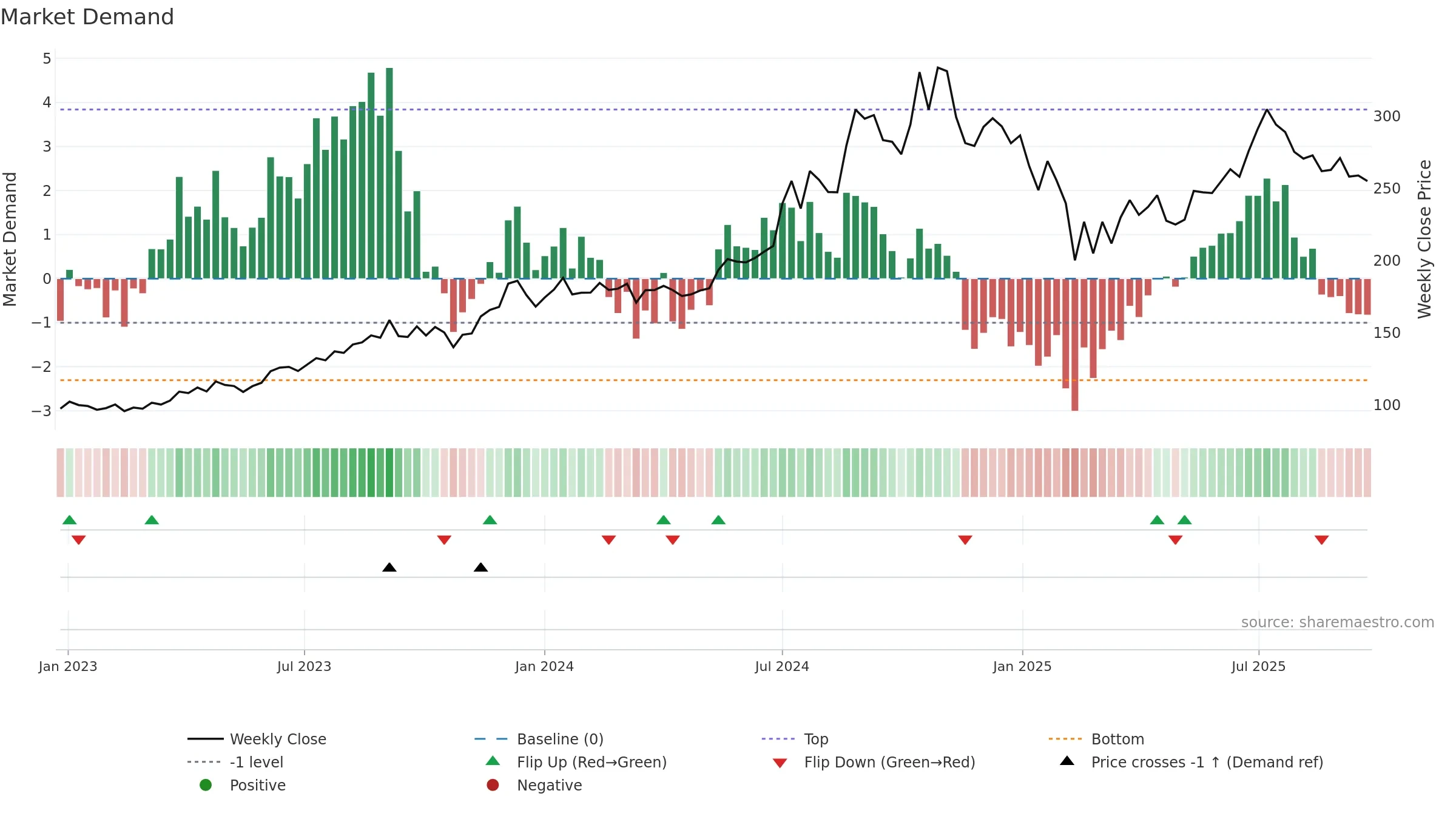Screen dimensions: 1456x819
Task: Click the Negative legend label
Action: pyautogui.click(x=550, y=785)
